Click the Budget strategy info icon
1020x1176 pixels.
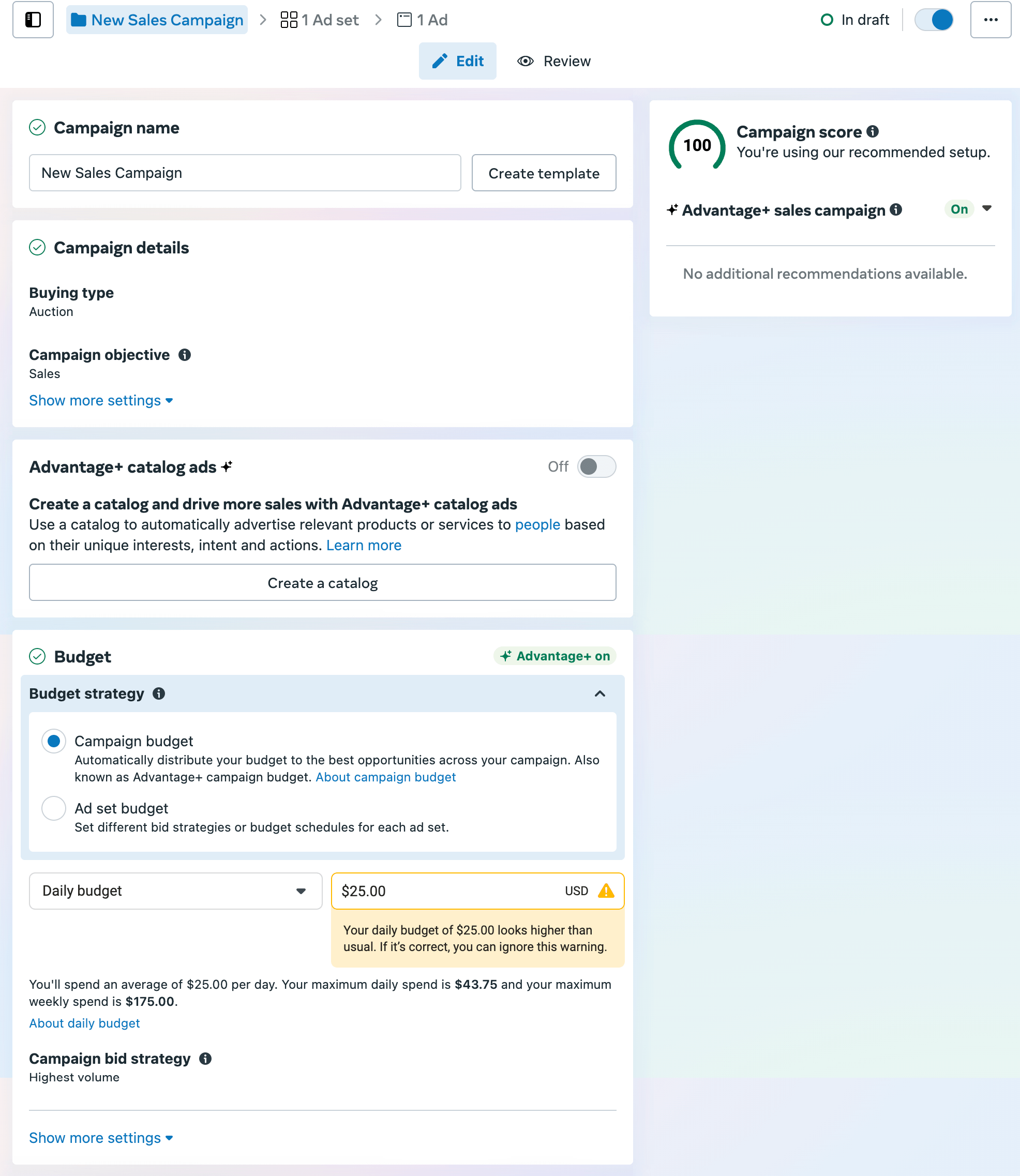click(159, 693)
